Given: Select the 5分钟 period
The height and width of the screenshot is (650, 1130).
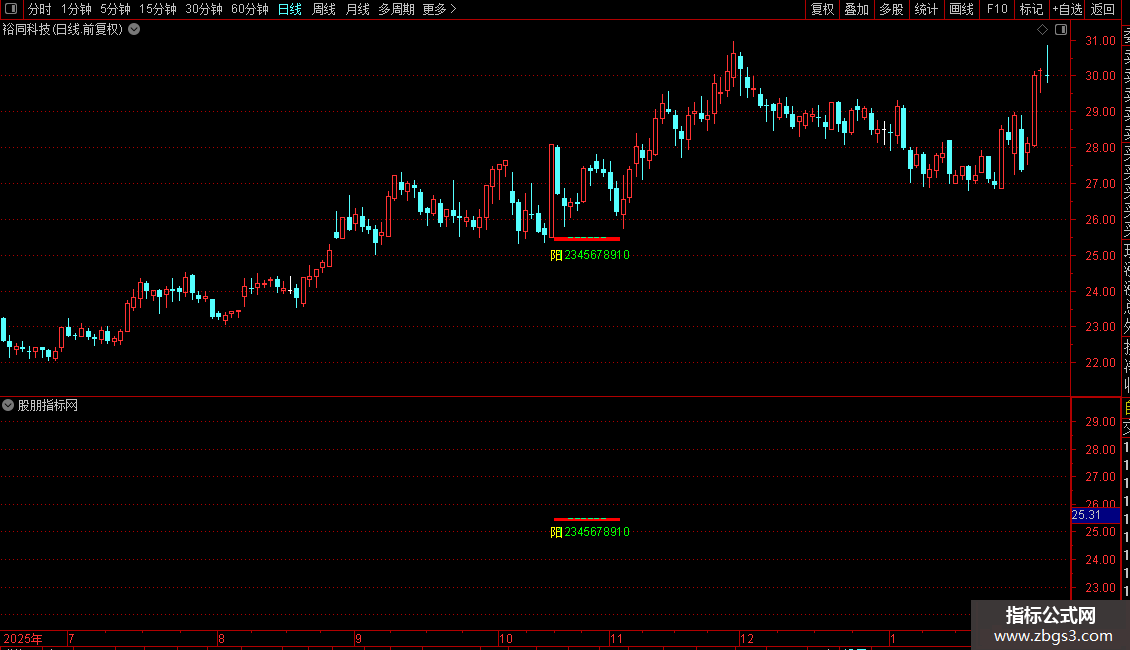Looking at the screenshot, I should coord(115,9).
